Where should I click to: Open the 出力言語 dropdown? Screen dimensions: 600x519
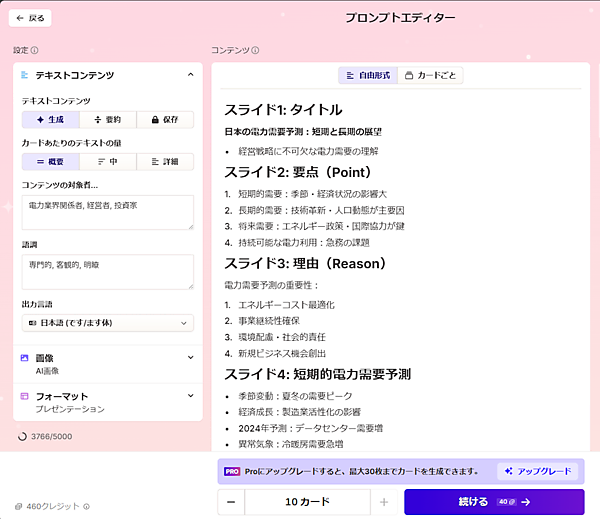click(107, 322)
